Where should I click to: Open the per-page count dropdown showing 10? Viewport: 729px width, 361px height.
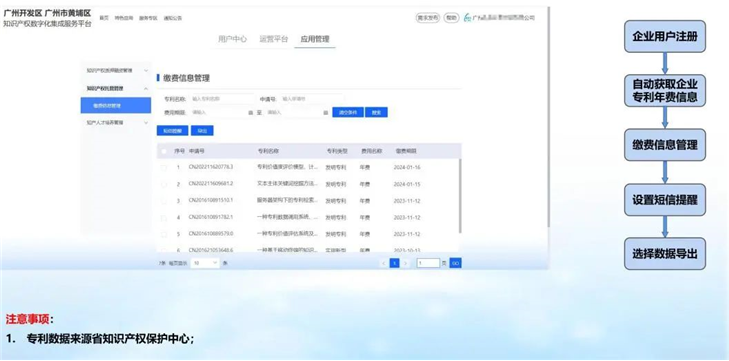point(205,263)
